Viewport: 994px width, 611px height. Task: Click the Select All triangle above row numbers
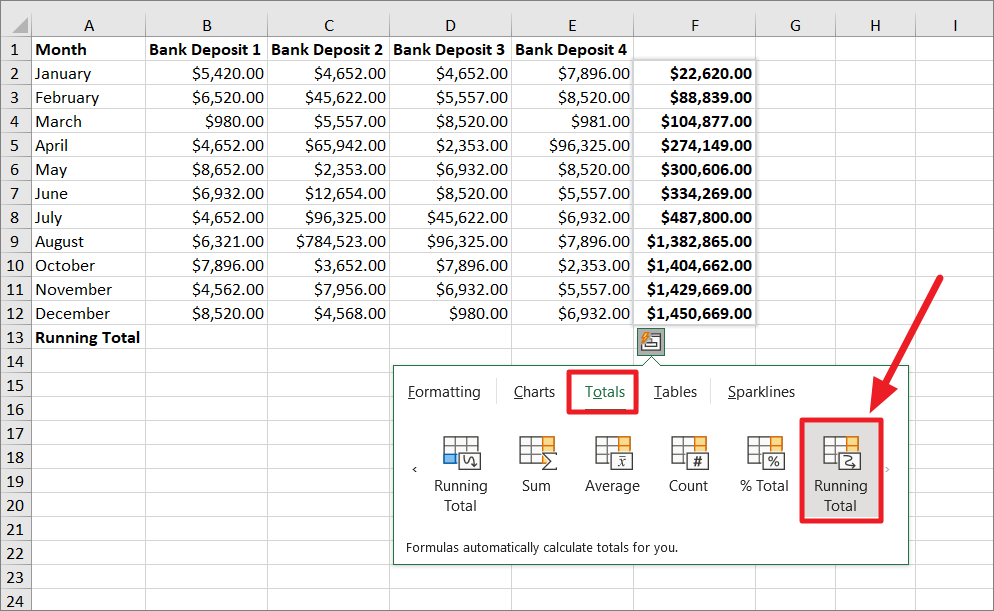[x=20, y=24]
